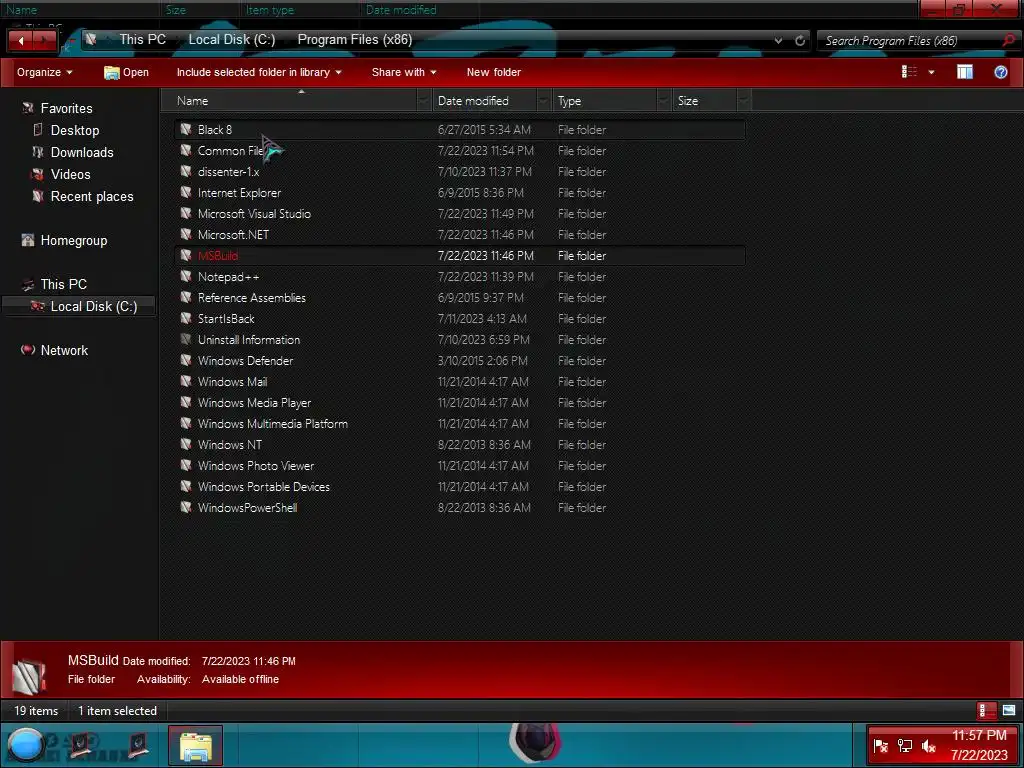
Task: Go back with the red back arrow
Action: click(21, 40)
